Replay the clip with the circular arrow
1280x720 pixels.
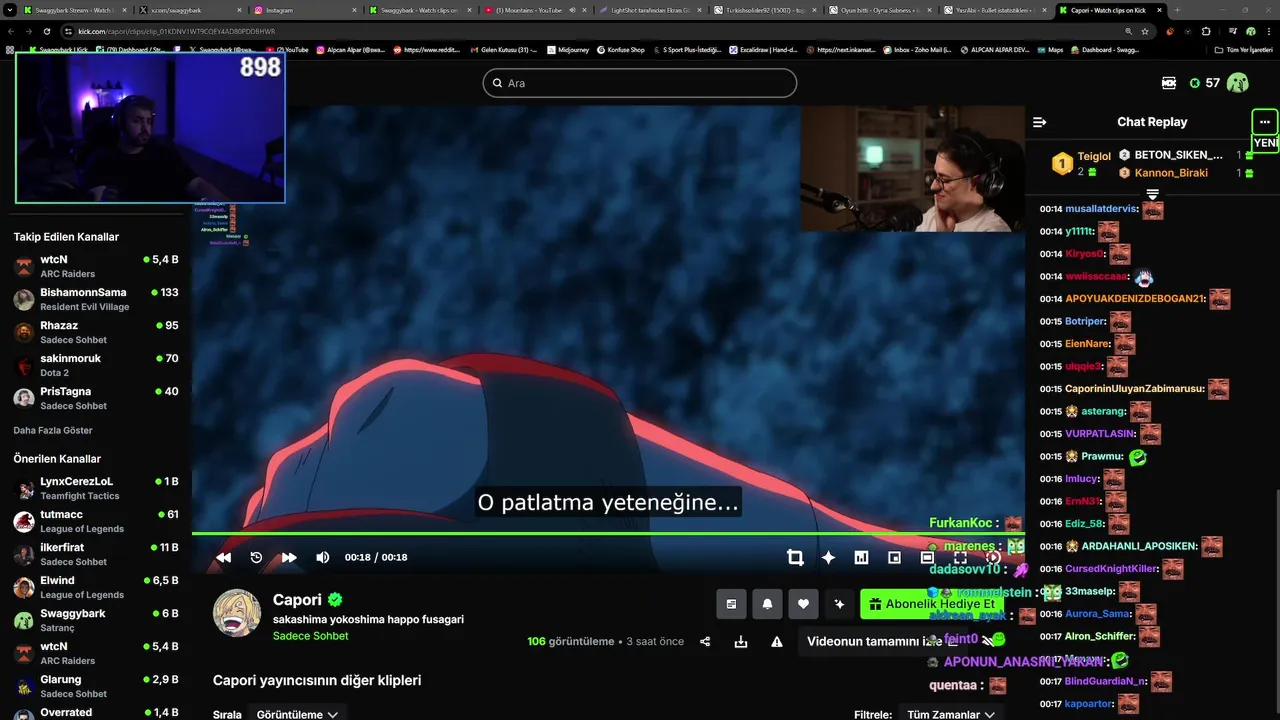256,557
